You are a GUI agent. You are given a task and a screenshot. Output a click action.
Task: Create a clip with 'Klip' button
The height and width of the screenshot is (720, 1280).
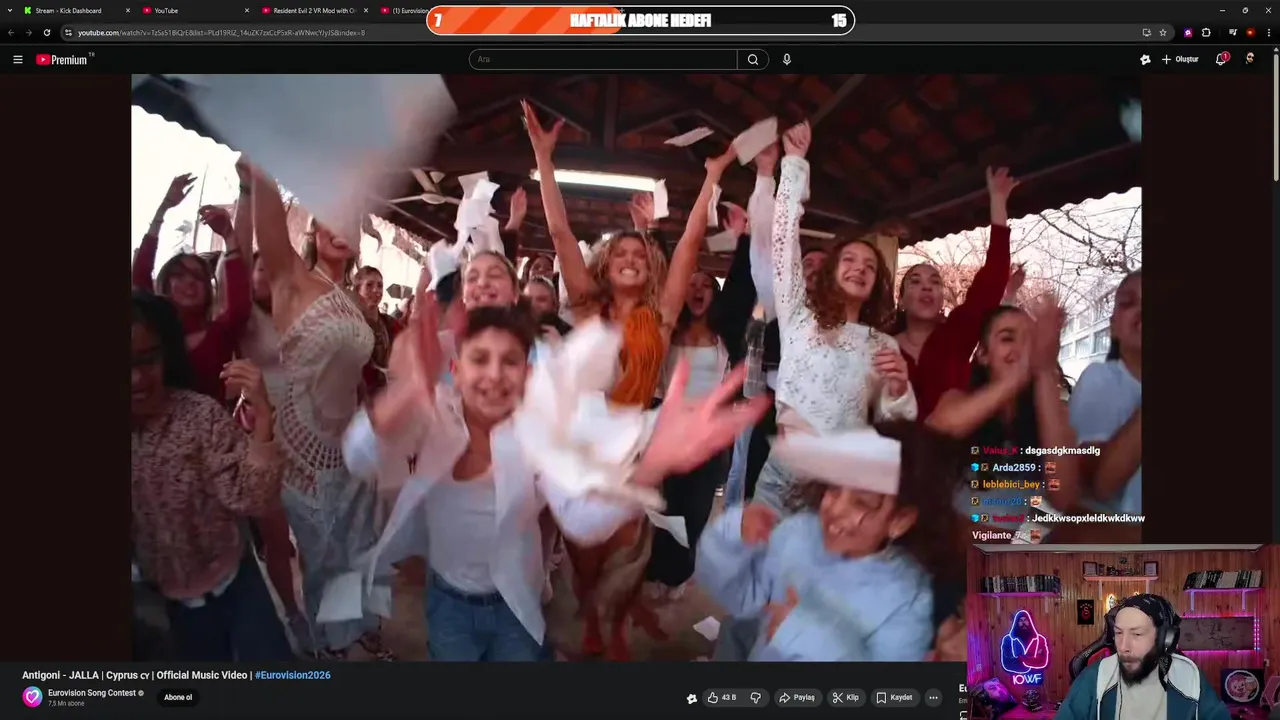pyautogui.click(x=846, y=697)
